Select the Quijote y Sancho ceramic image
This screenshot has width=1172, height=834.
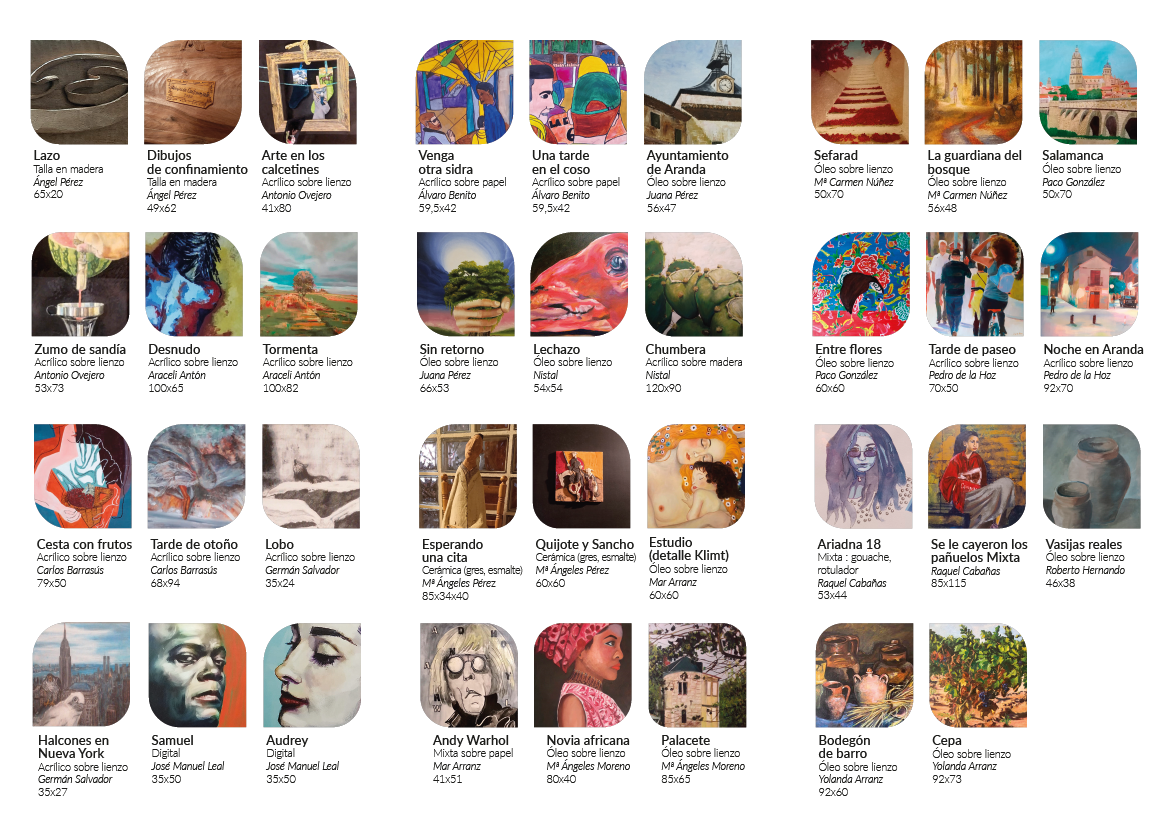pos(582,477)
